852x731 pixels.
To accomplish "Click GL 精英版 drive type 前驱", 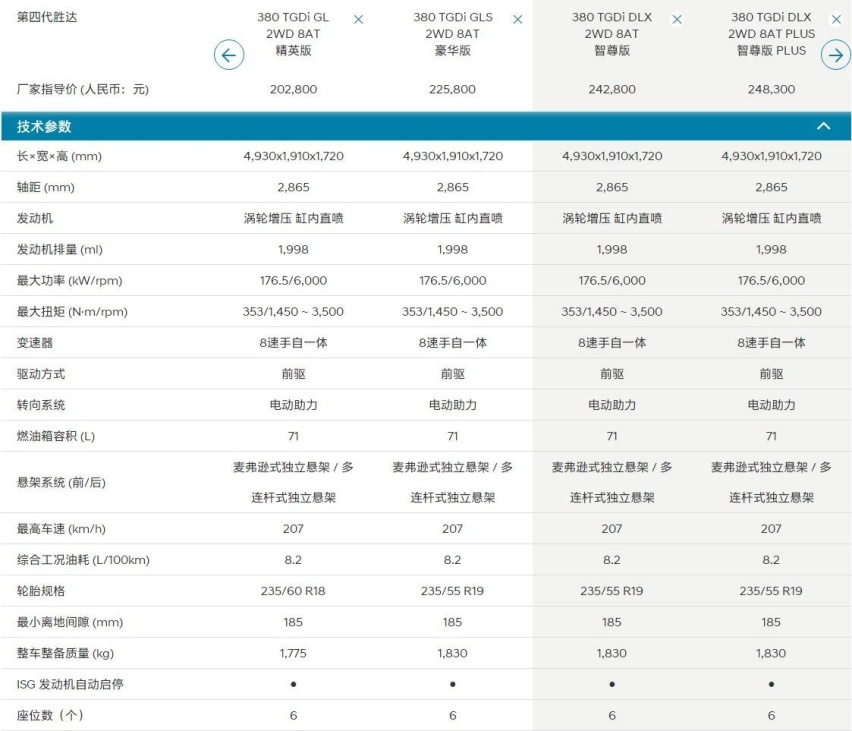I will (x=293, y=374).
